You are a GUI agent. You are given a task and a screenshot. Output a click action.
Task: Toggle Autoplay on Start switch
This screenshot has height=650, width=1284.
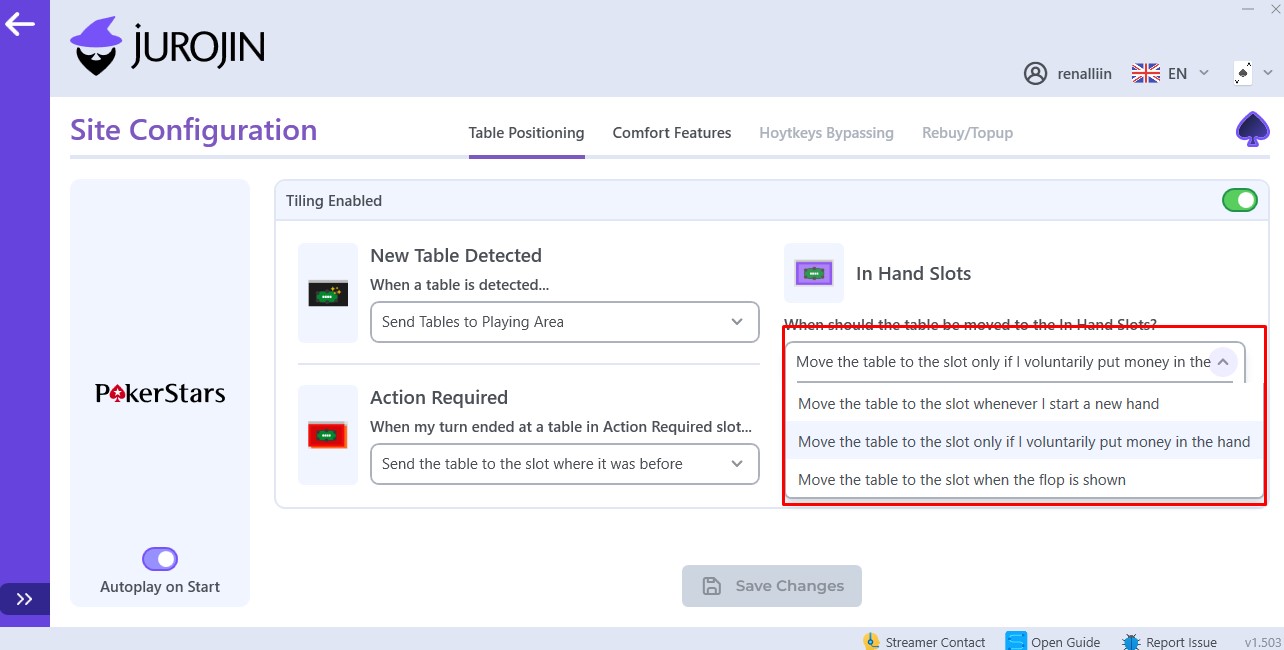click(160, 559)
